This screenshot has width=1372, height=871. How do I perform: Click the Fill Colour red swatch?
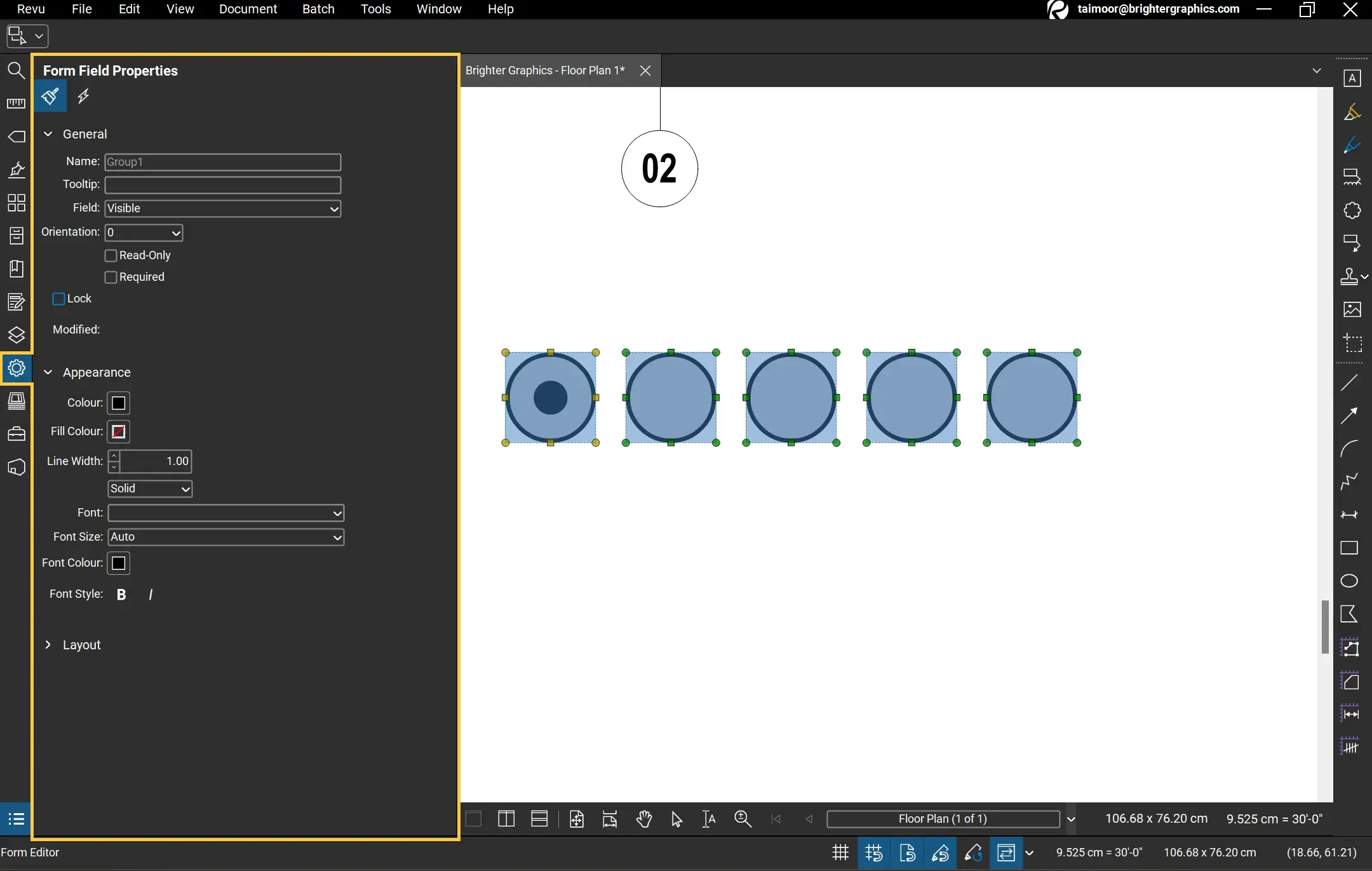(x=118, y=431)
